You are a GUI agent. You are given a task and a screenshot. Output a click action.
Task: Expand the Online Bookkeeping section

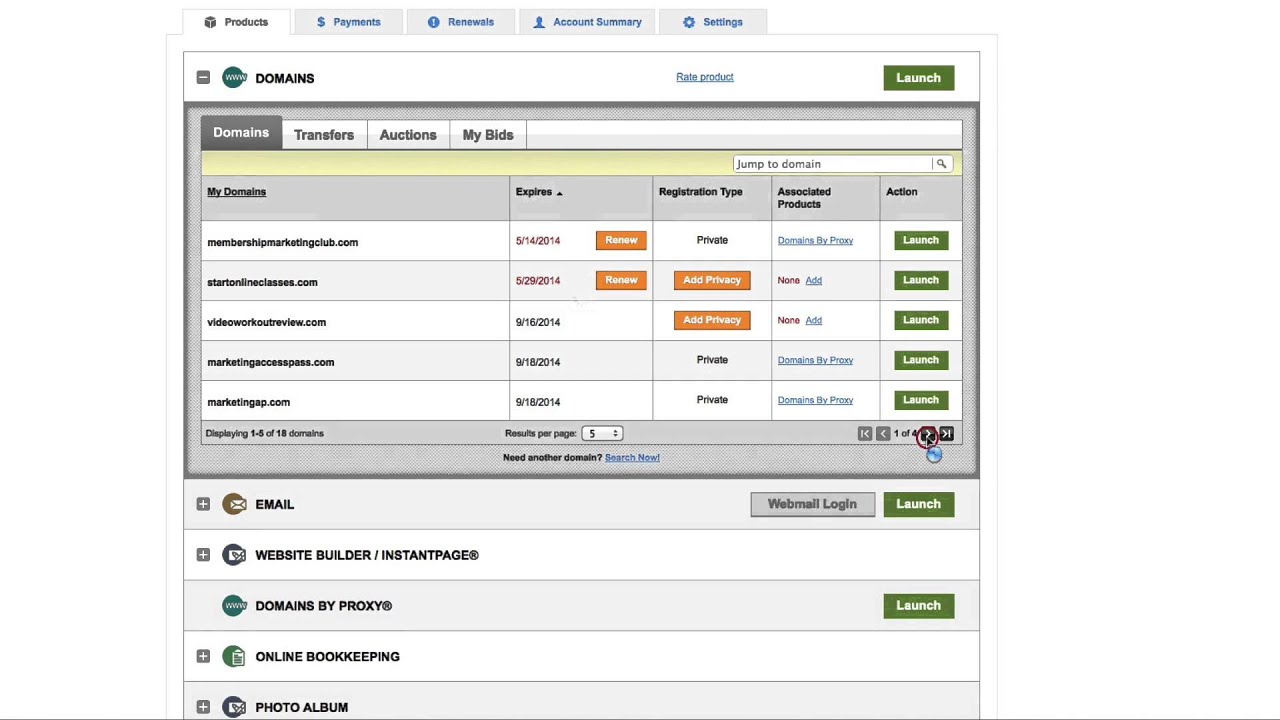pos(203,656)
